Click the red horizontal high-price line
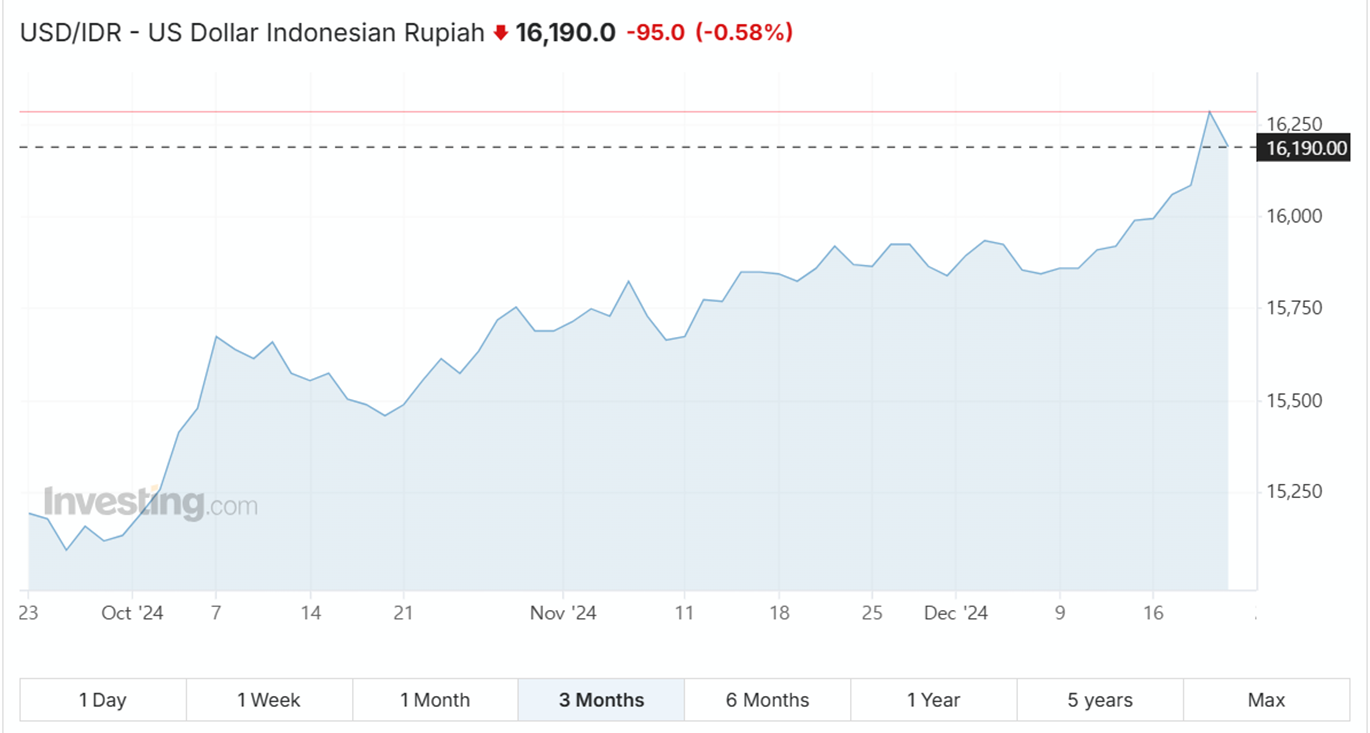The height and width of the screenshot is (733, 1370). coord(600,112)
